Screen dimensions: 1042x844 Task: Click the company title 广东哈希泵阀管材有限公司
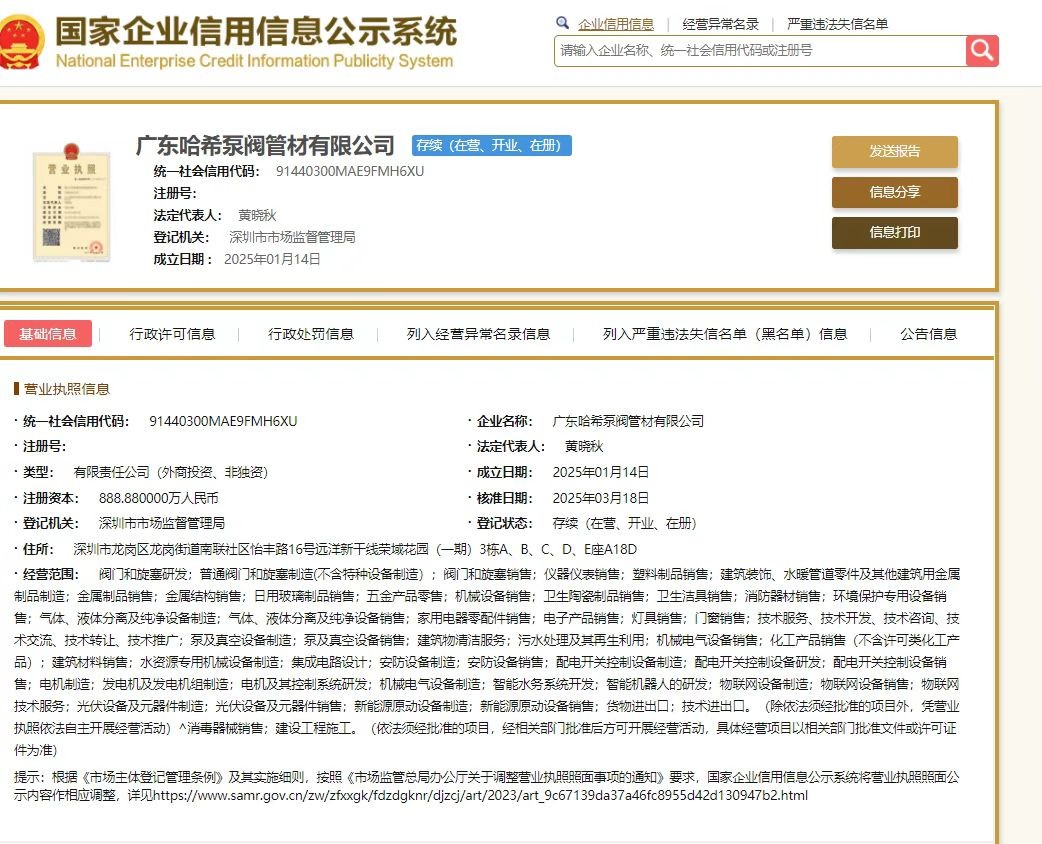point(265,146)
